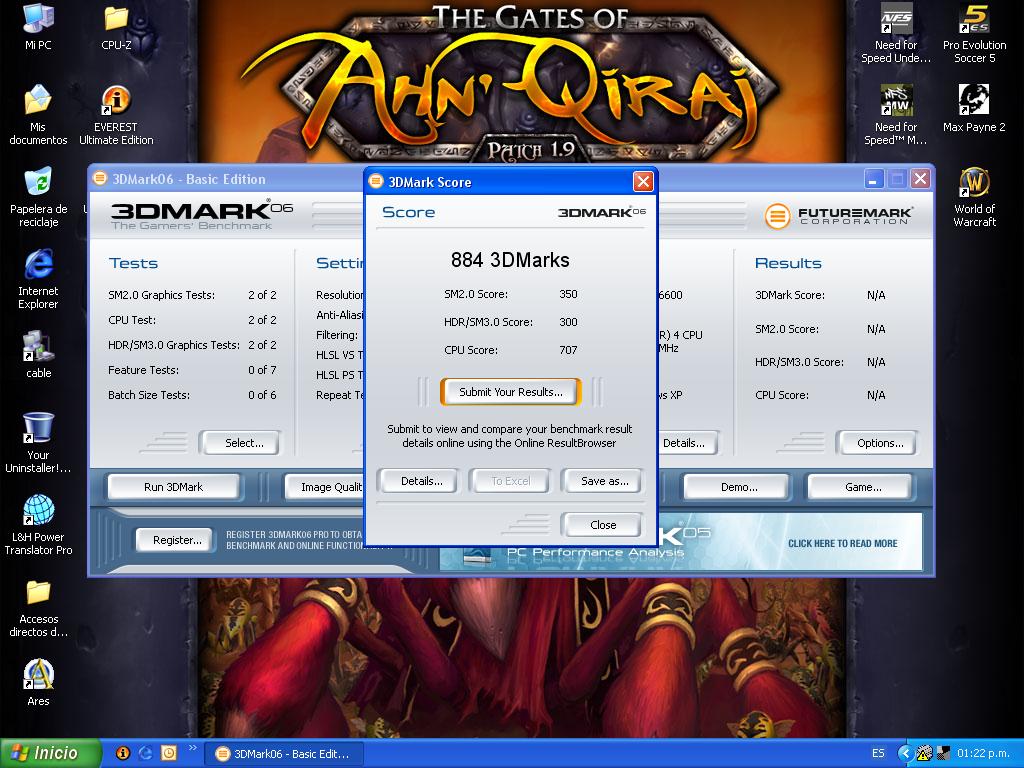Click Image Quality button in 3DMark06
Image resolution: width=1024 pixels, height=768 pixels.
pyautogui.click(x=324, y=487)
